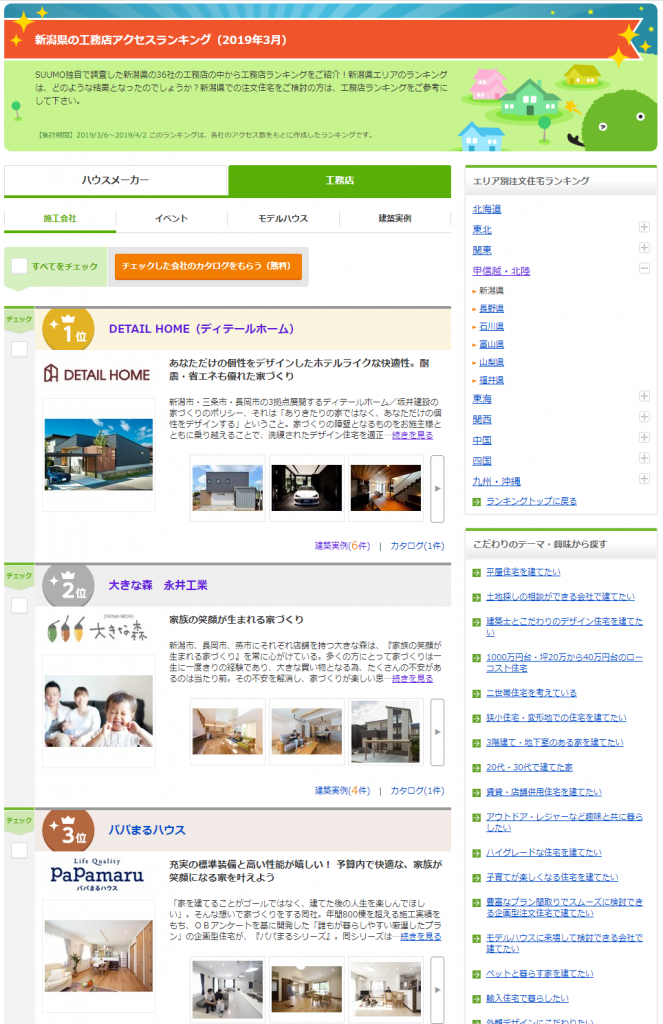
Task: Click green arrow icon beside ランキングトップに戻る
Action: [x=477, y=501]
